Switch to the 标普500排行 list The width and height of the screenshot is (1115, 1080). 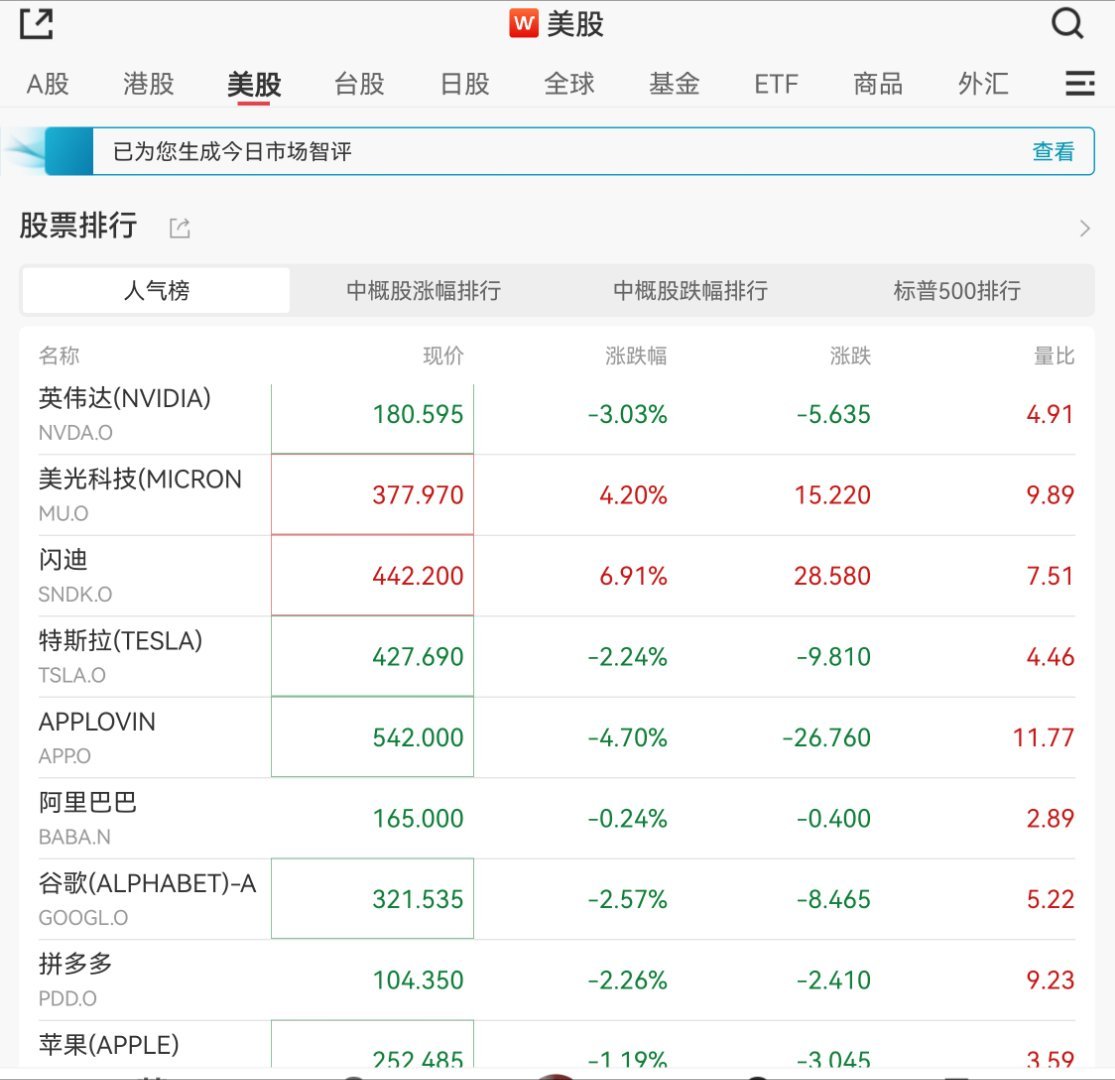click(x=957, y=290)
